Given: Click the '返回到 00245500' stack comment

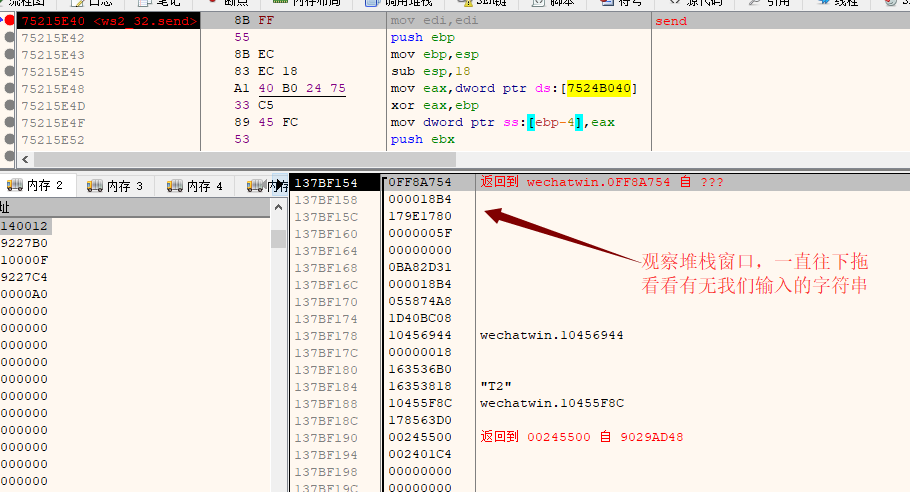Looking at the screenshot, I should (x=582, y=437).
